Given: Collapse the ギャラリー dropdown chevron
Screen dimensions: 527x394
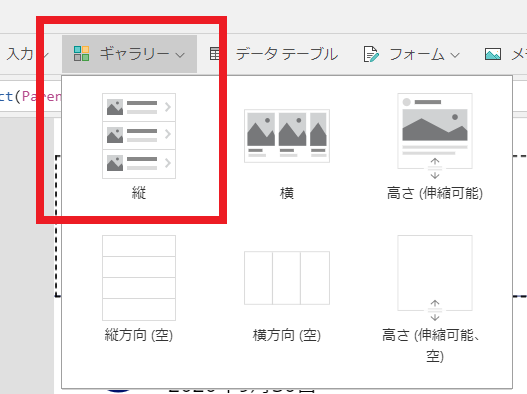Looking at the screenshot, I should [180, 55].
